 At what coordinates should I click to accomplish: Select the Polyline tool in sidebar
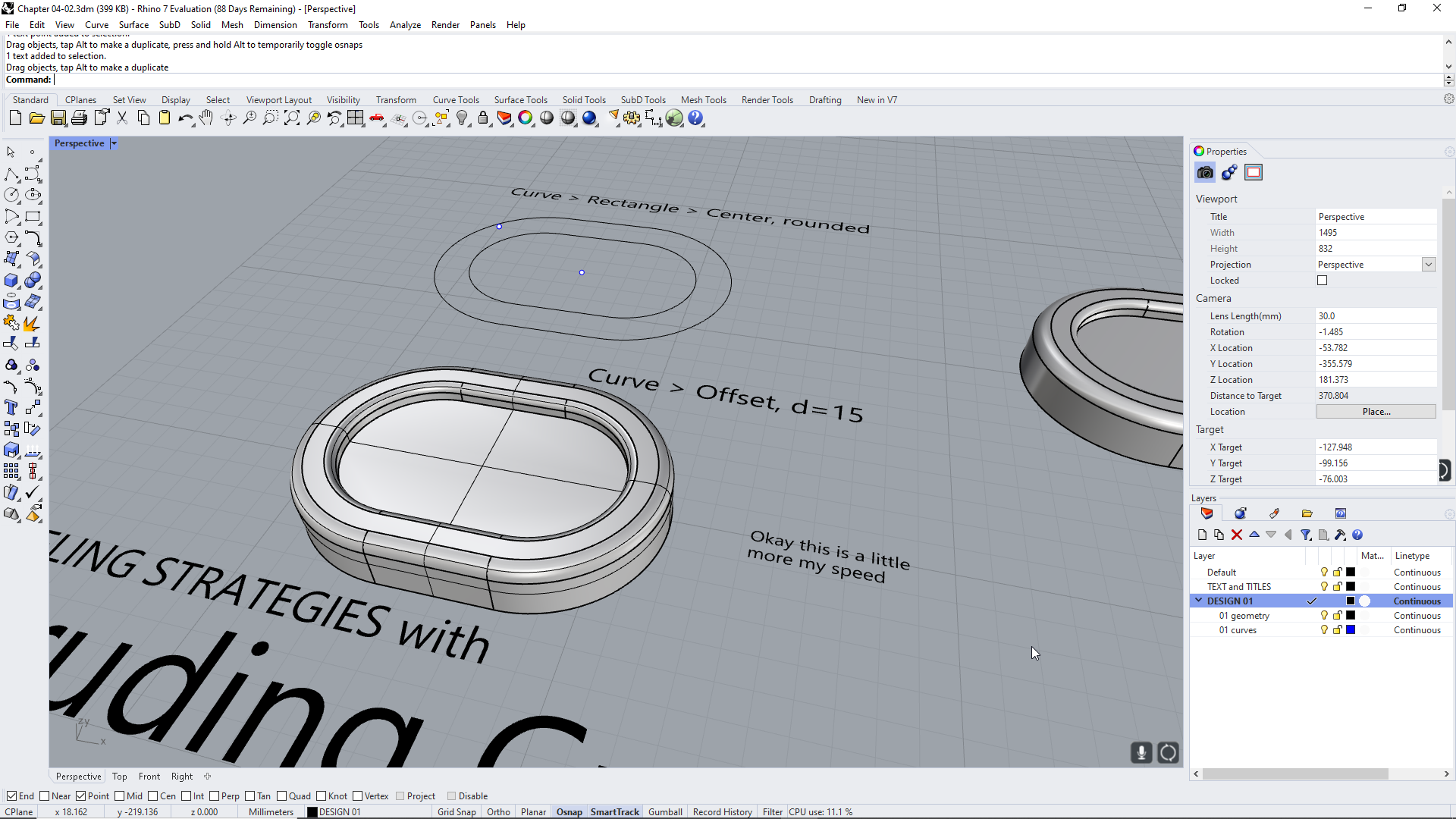pos(11,174)
